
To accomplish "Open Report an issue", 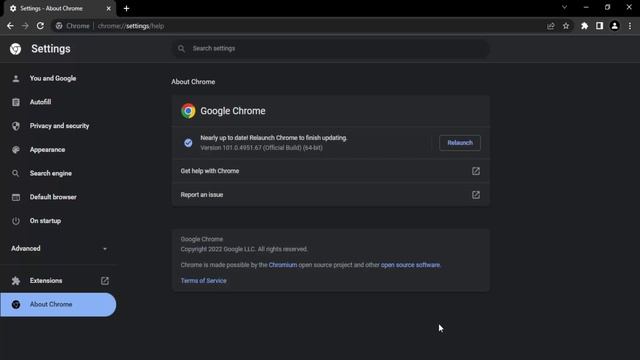I will click(x=331, y=195).
